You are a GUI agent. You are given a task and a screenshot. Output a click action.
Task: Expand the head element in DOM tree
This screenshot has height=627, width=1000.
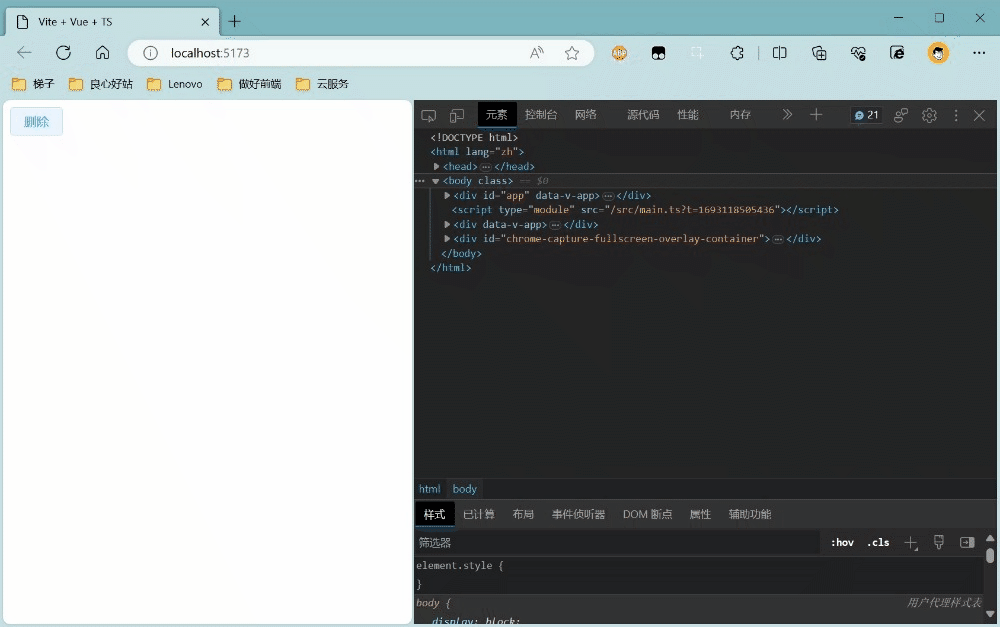437,166
